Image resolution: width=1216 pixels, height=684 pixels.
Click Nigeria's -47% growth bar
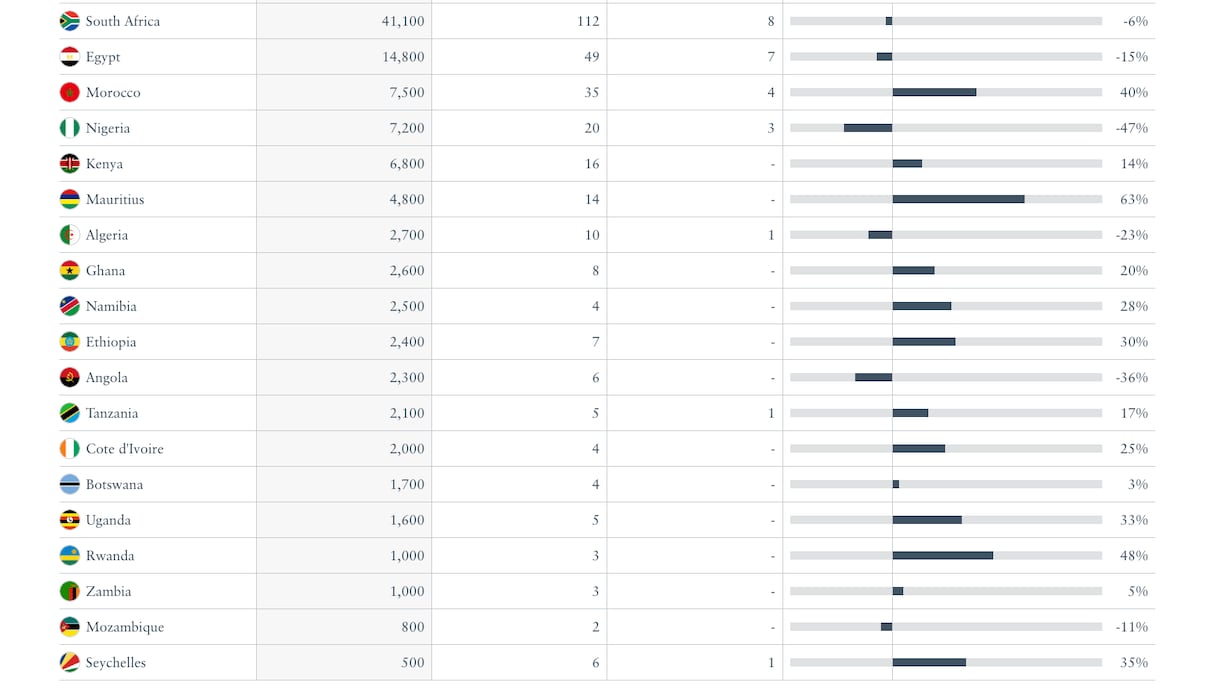point(868,128)
